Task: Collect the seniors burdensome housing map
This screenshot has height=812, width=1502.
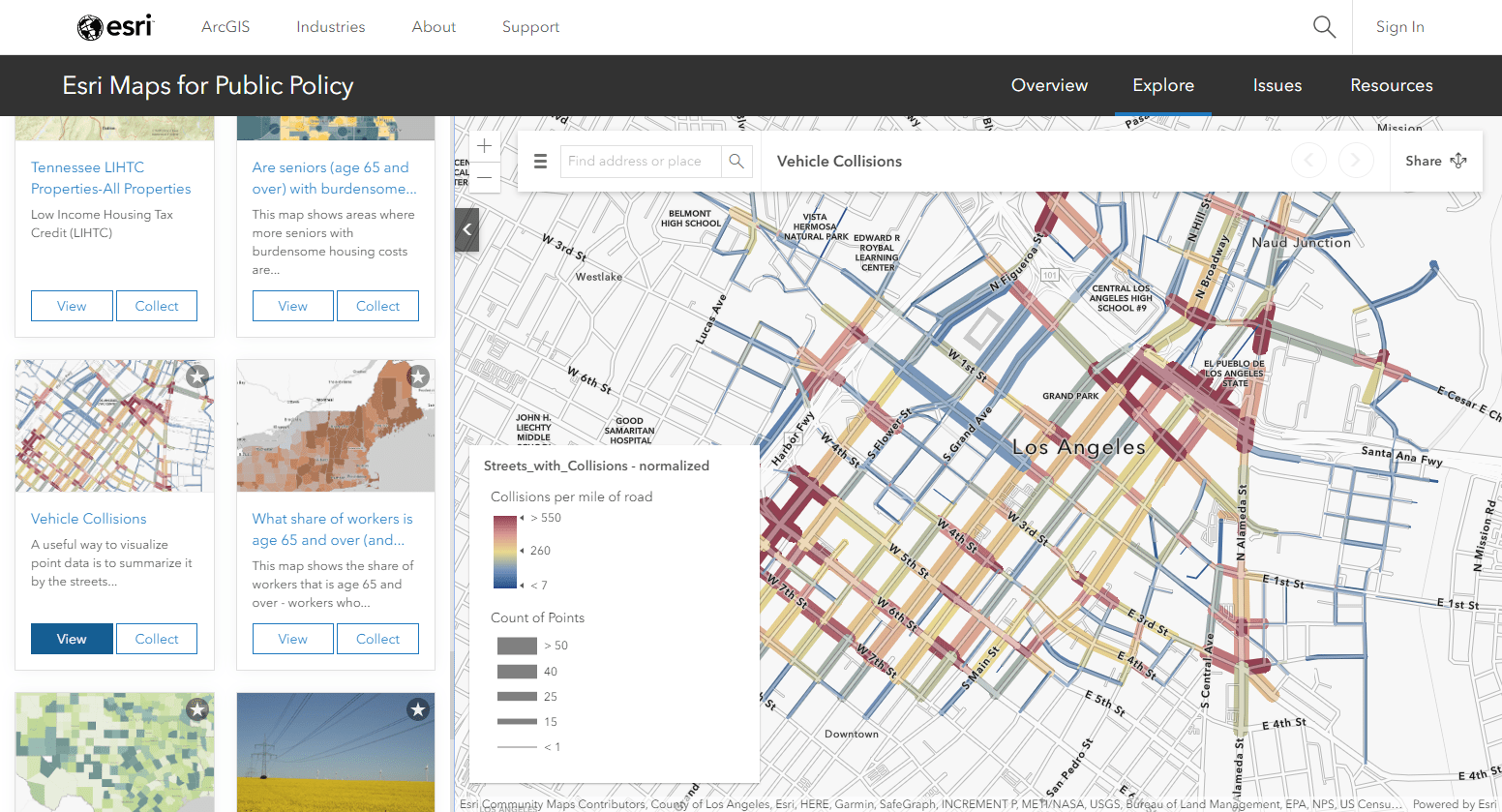Action: (x=377, y=306)
